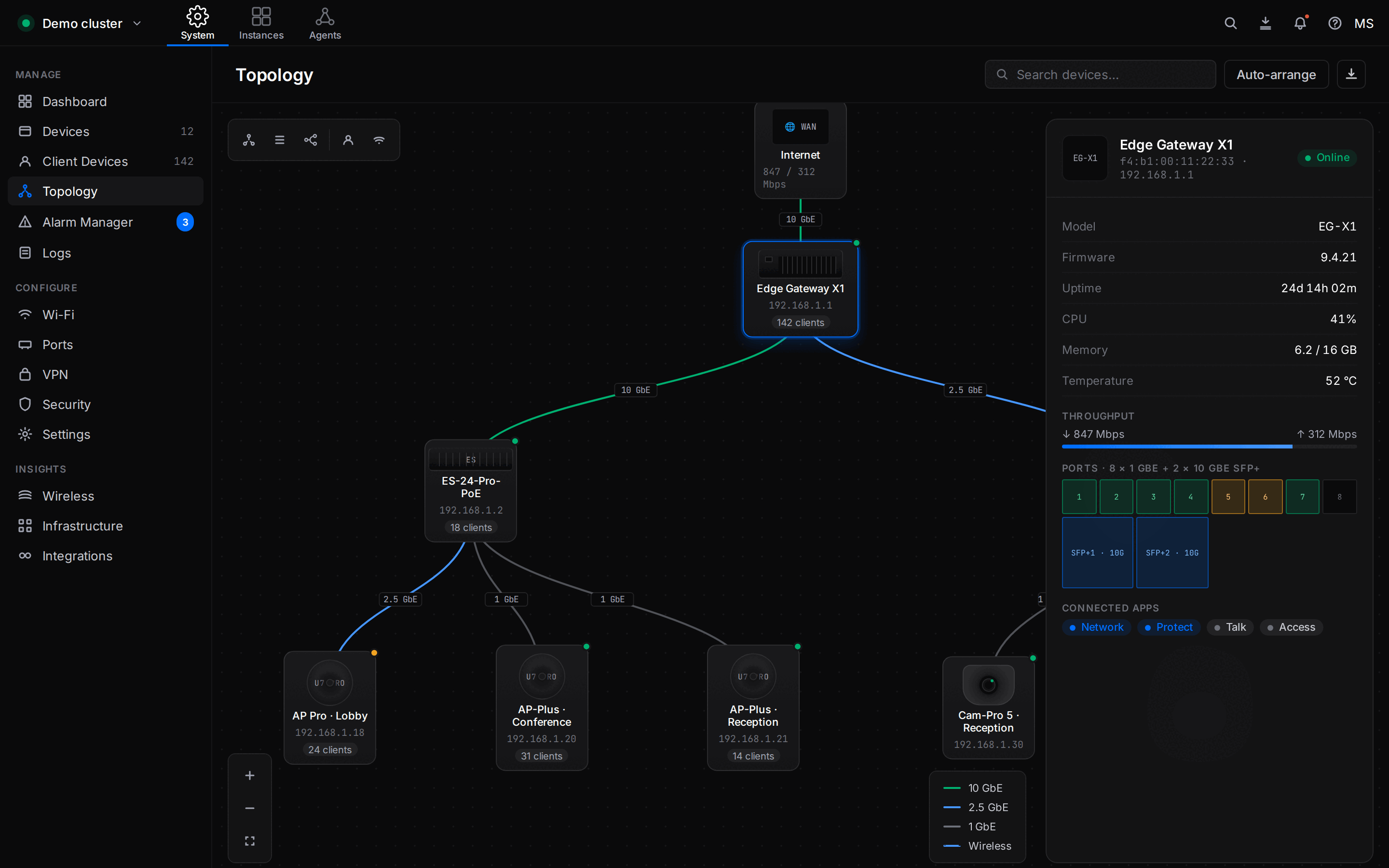
Task: Toggle the wireless links wifi icon
Action: click(x=379, y=140)
